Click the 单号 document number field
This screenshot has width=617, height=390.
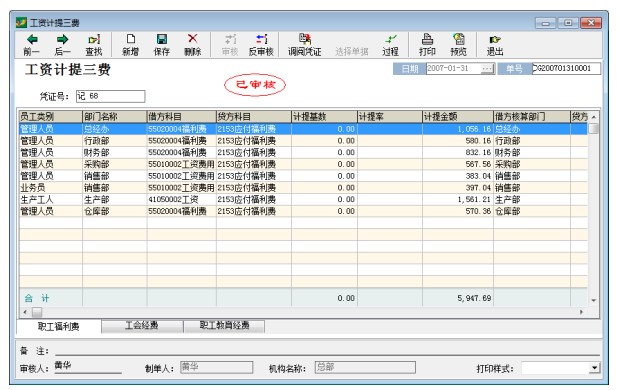[x=566, y=68]
